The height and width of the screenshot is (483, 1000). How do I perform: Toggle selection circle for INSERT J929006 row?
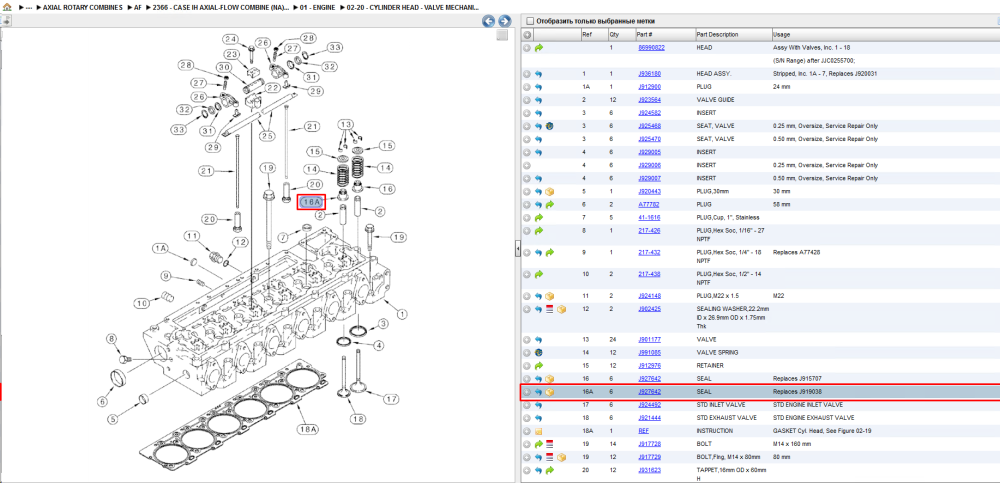click(527, 165)
